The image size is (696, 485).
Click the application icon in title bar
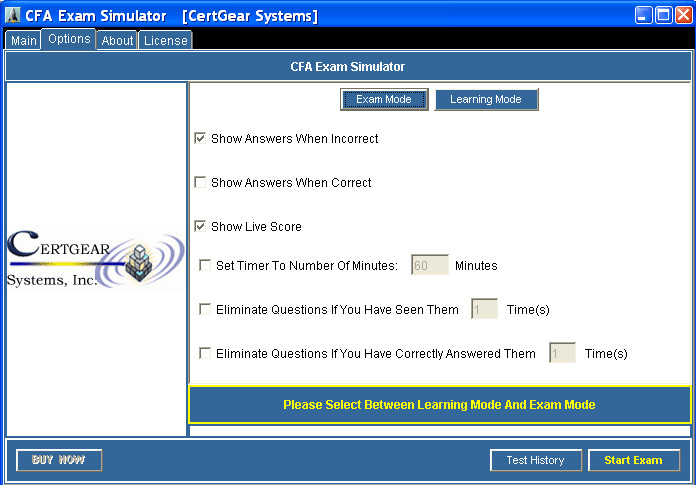pyautogui.click(x=12, y=16)
